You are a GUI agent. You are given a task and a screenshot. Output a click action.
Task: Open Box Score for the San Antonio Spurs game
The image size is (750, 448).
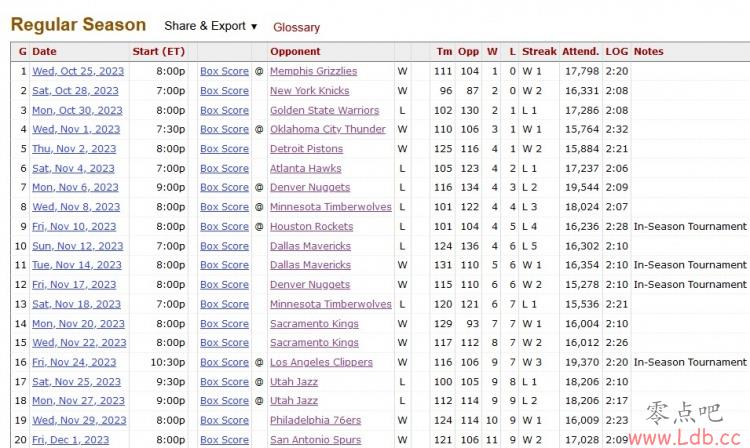[x=224, y=440]
